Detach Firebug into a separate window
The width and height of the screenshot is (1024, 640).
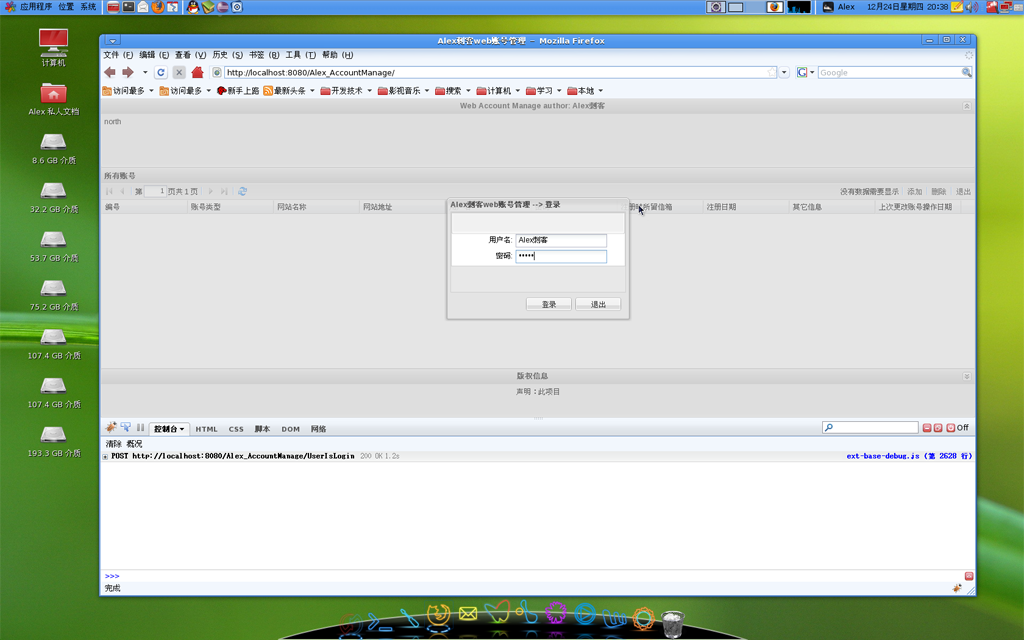click(x=938, y=428)
